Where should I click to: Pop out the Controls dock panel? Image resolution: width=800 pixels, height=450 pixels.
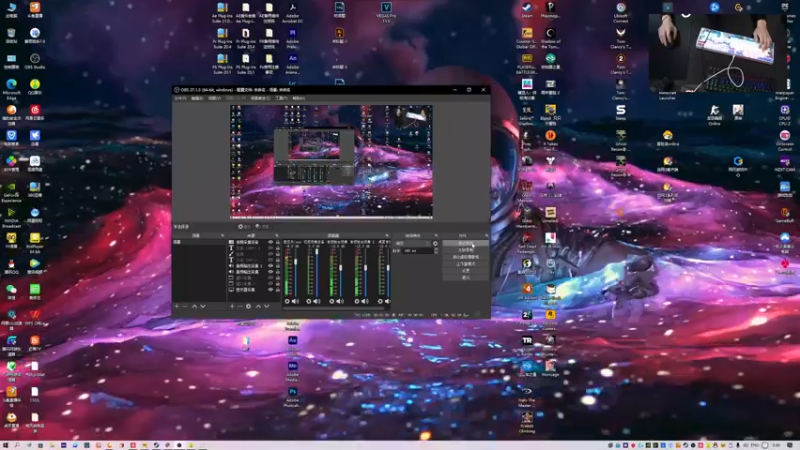tap(487, 235)
